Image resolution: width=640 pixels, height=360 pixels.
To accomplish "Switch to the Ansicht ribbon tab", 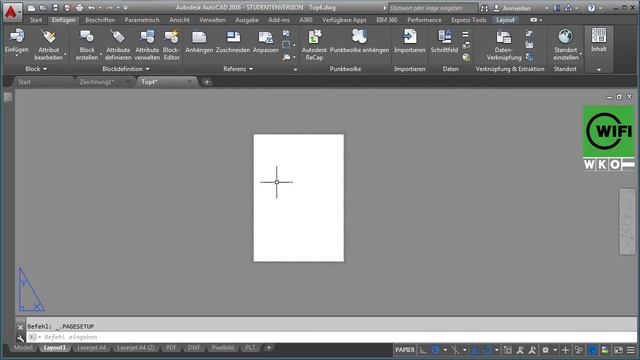I will [x=179, y=20].
